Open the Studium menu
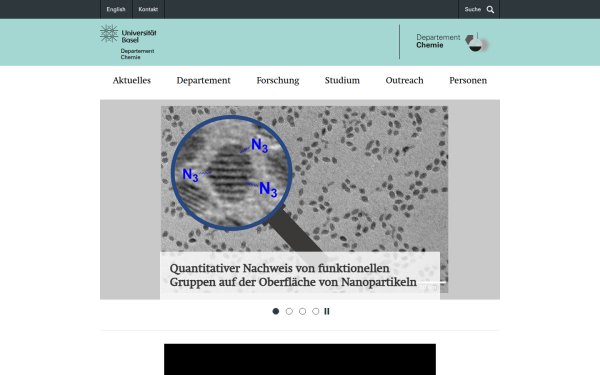600x375 pixels. click(x=342, y=80)
